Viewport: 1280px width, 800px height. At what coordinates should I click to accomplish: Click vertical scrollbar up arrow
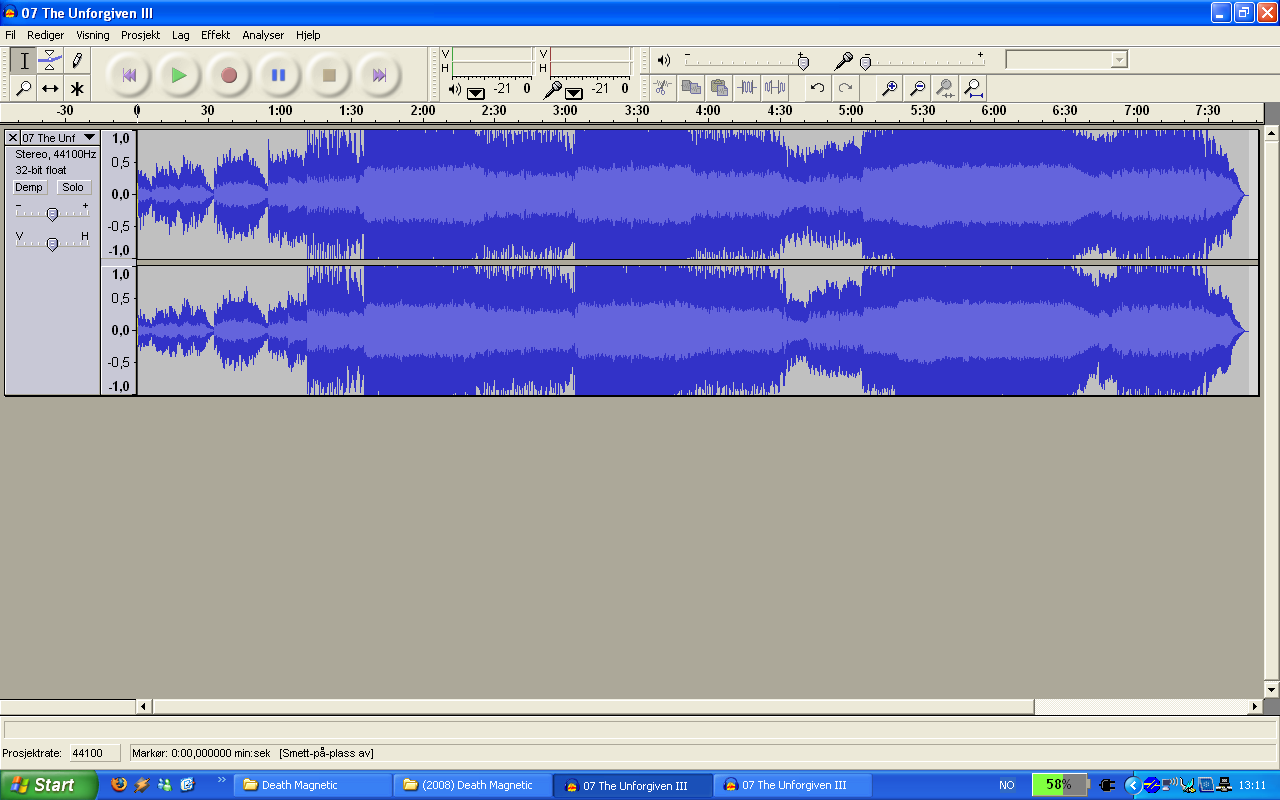(x=1272, y=133)
